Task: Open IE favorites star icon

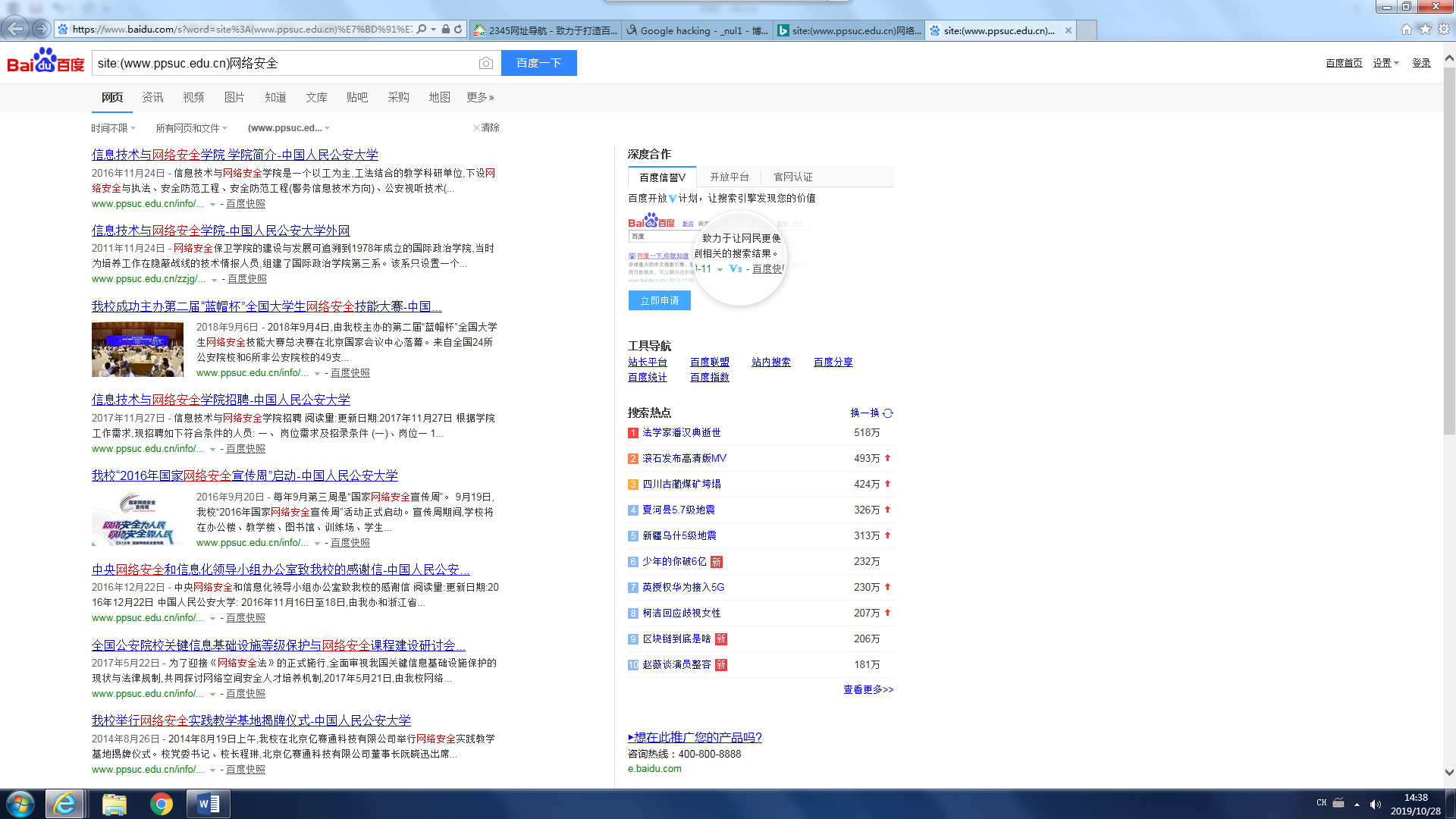Action: tap(1425, 29)
